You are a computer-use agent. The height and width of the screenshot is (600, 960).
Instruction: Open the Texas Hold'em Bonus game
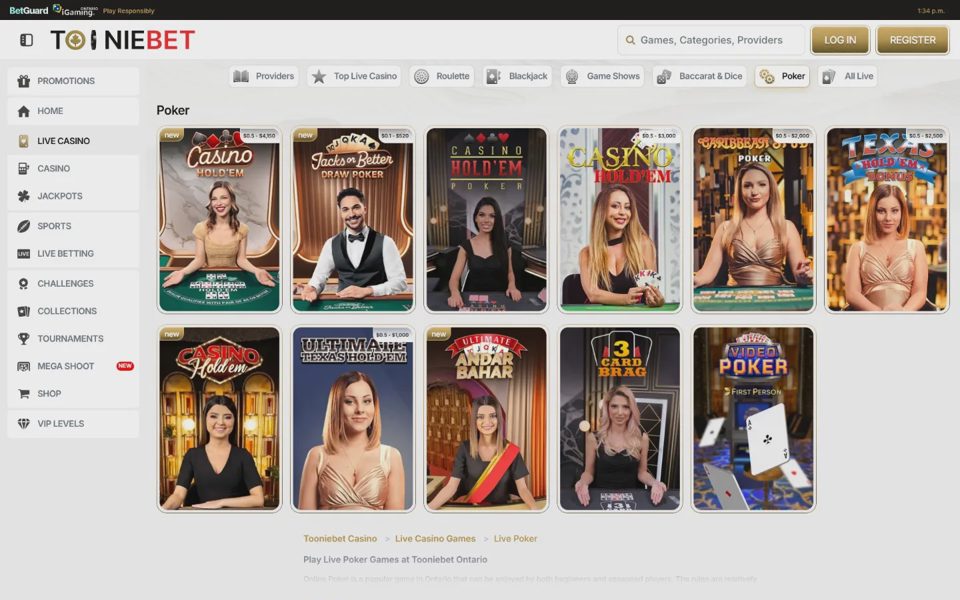click(887, 220)
